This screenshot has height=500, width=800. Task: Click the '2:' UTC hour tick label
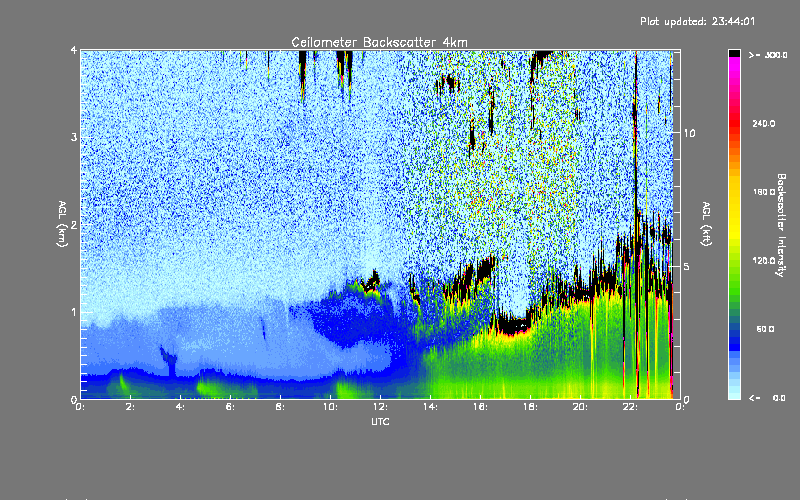coord(130,407)
